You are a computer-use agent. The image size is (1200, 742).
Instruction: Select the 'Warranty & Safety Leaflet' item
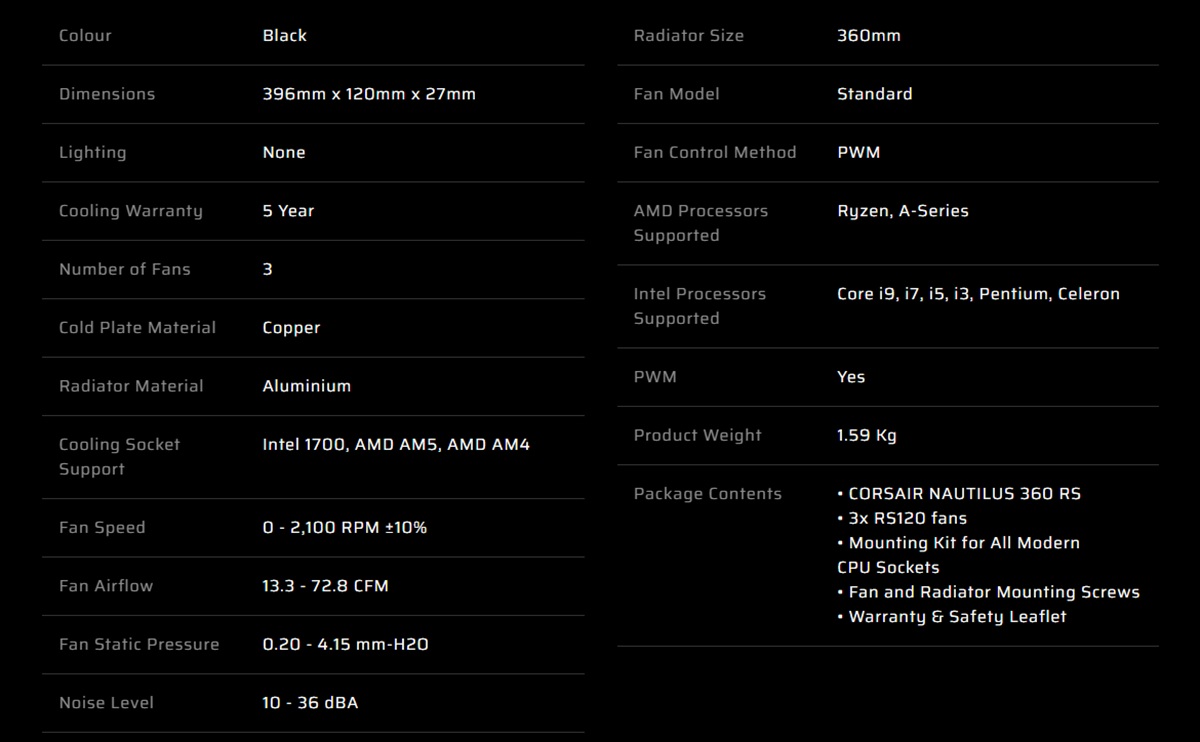[952, 617]
